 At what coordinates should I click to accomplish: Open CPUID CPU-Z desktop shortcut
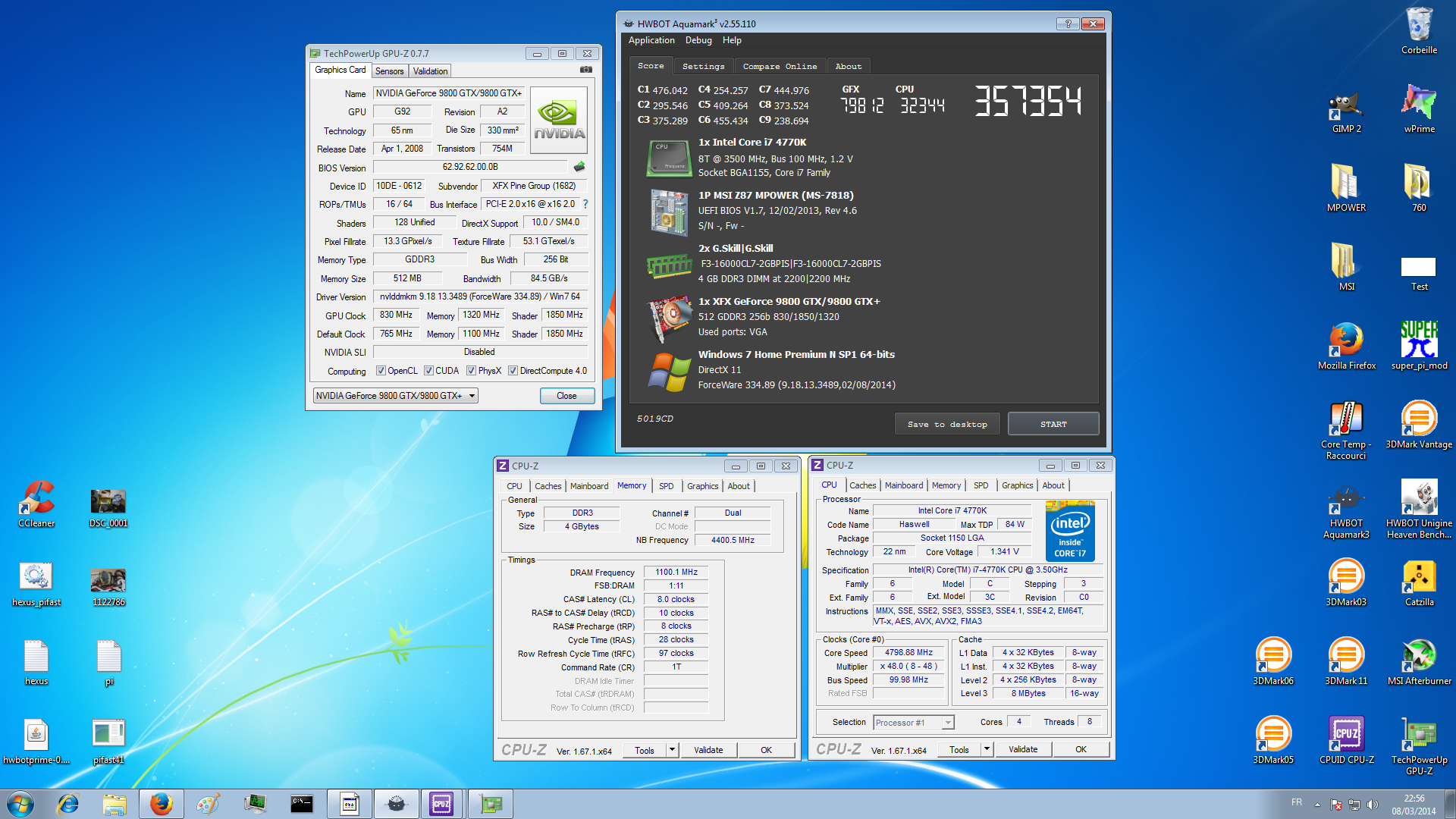tap(1346, 741)
